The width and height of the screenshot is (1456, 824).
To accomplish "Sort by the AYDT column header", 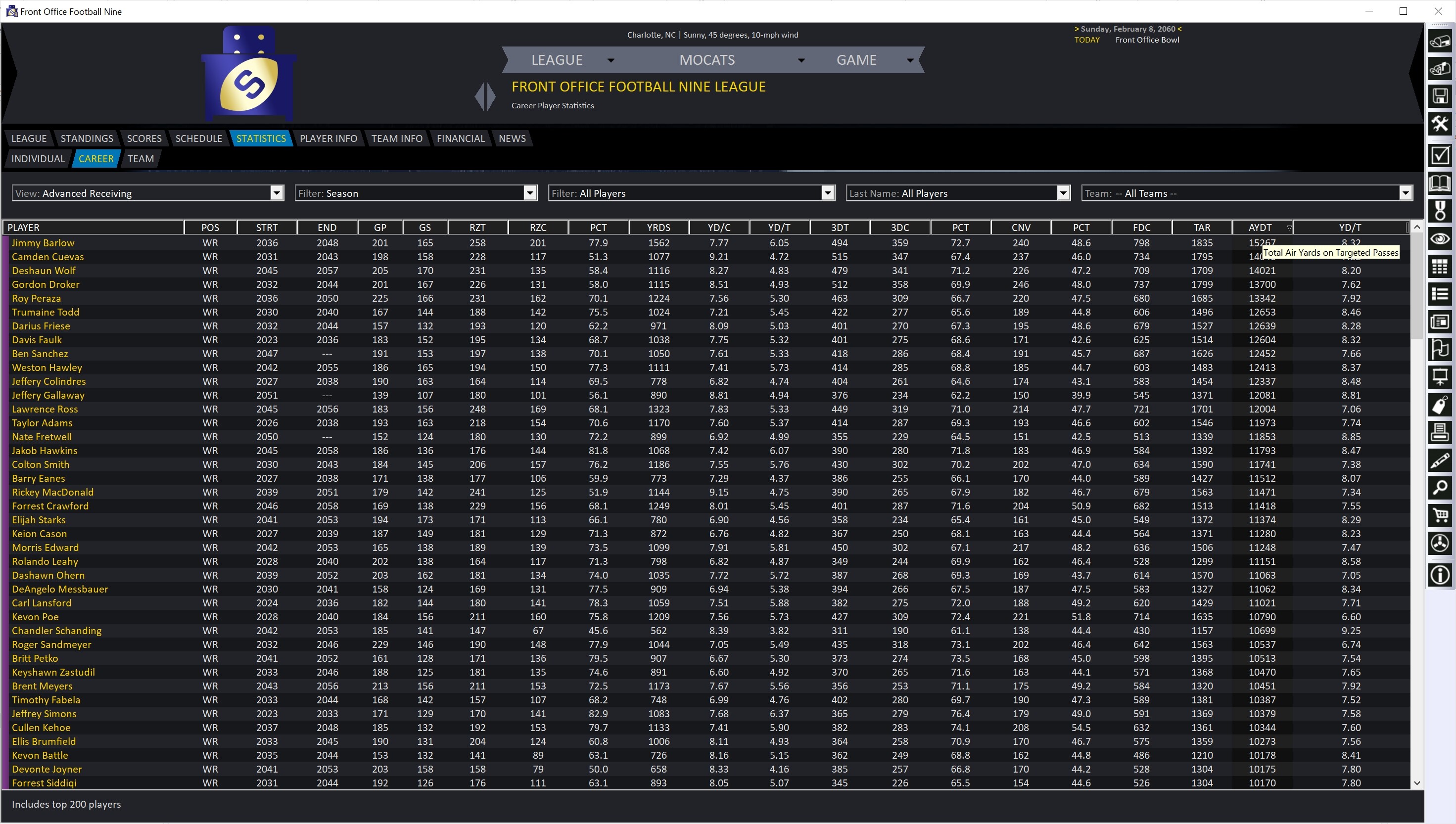I will pos(1261,227).
